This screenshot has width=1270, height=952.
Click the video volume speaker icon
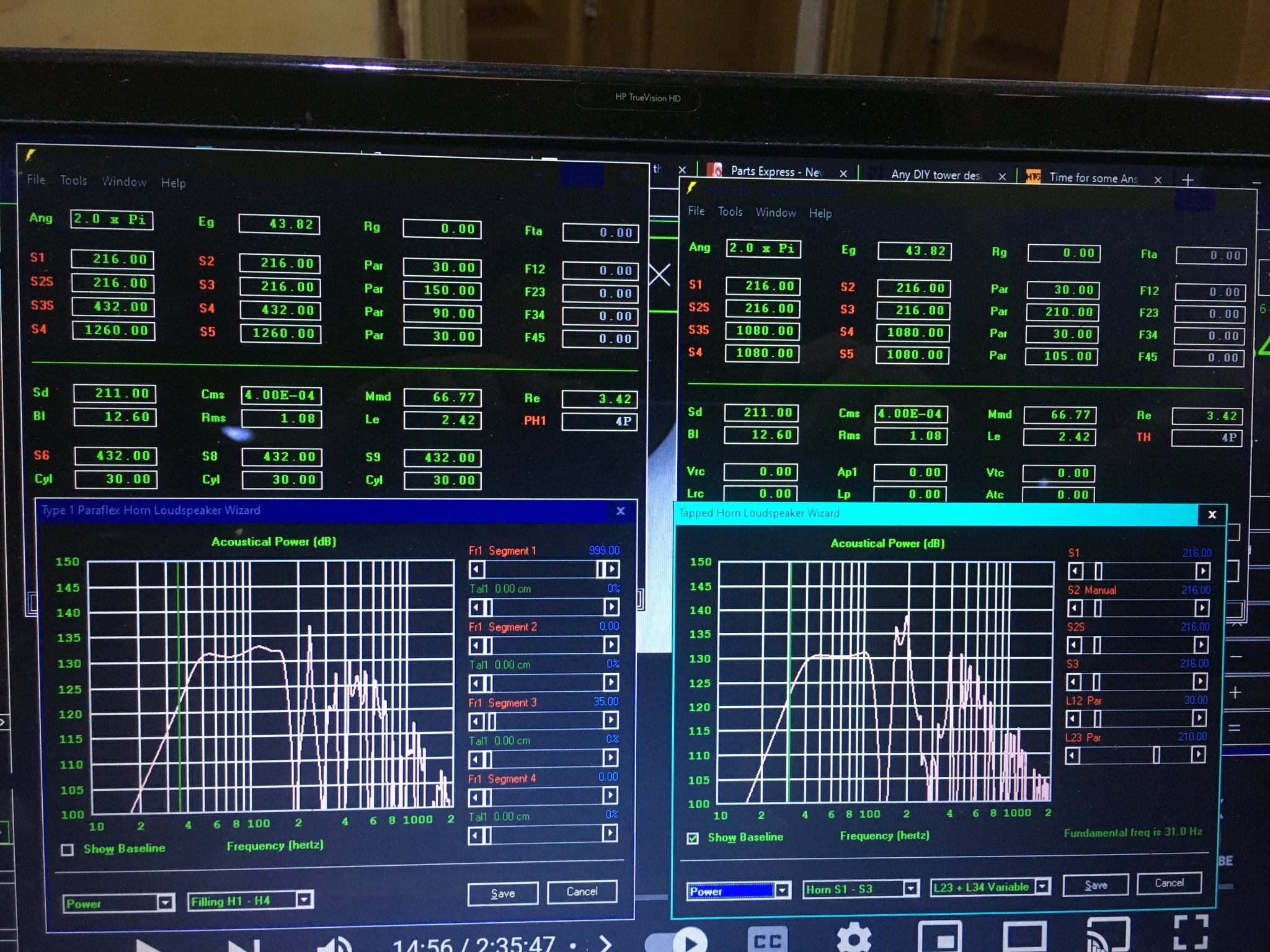pos(335,943)
